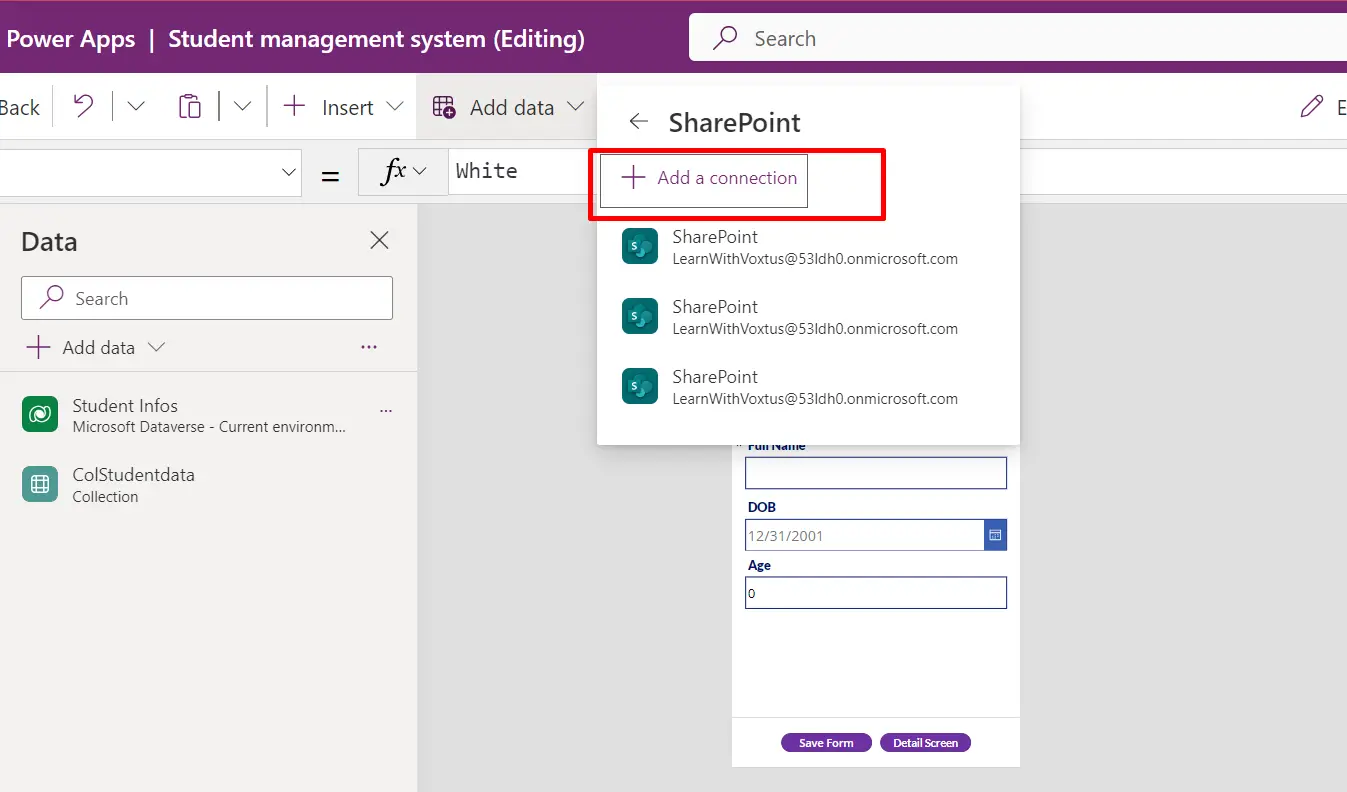Open the DOB calendar picker icon
Viewport: 1347px width, 792px height.
(x=996, y=535)
